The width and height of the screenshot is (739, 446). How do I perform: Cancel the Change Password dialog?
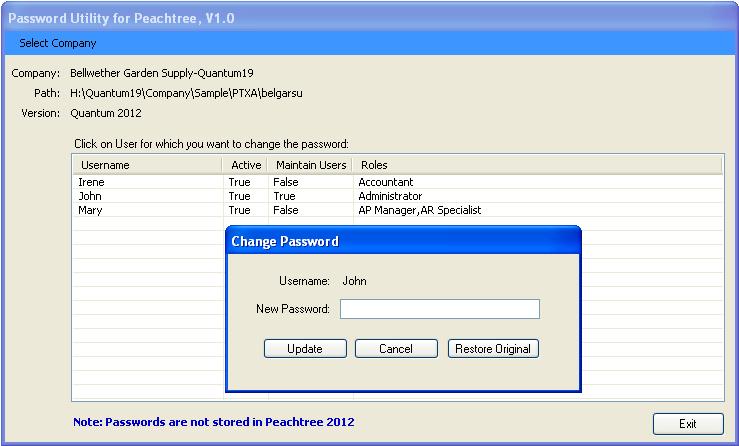point(396,348)
